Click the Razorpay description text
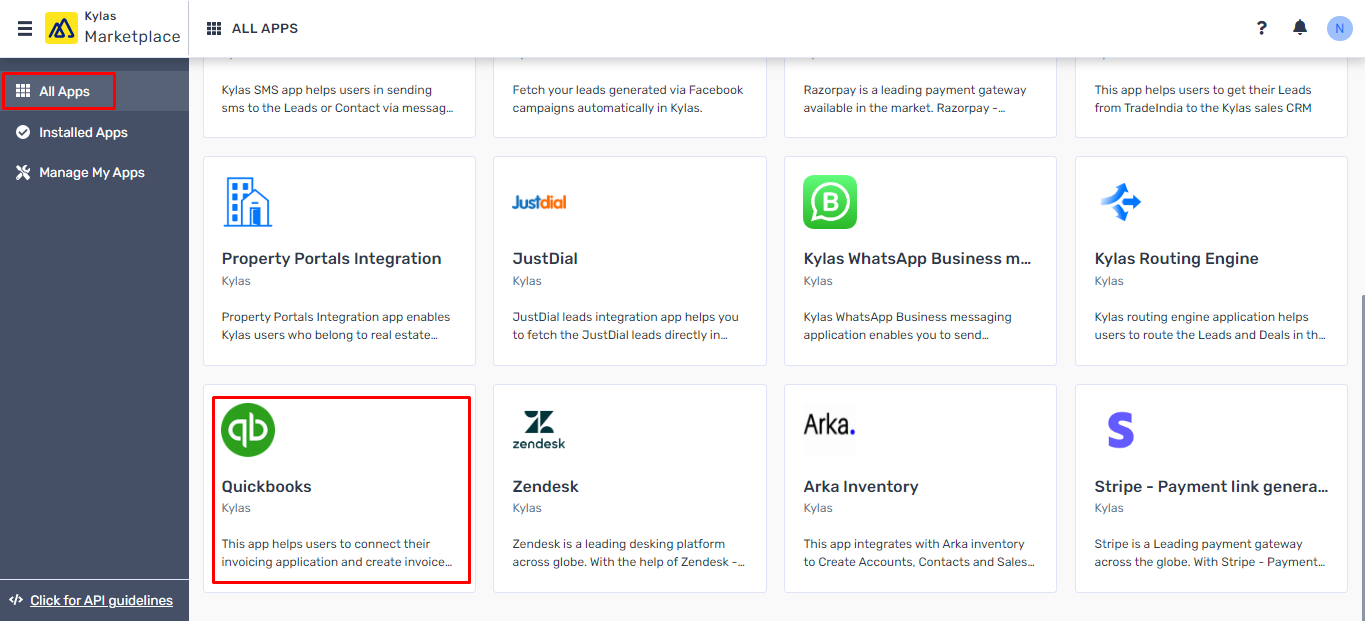Viewport: 1365px width, 621px height. pos(915,98)
